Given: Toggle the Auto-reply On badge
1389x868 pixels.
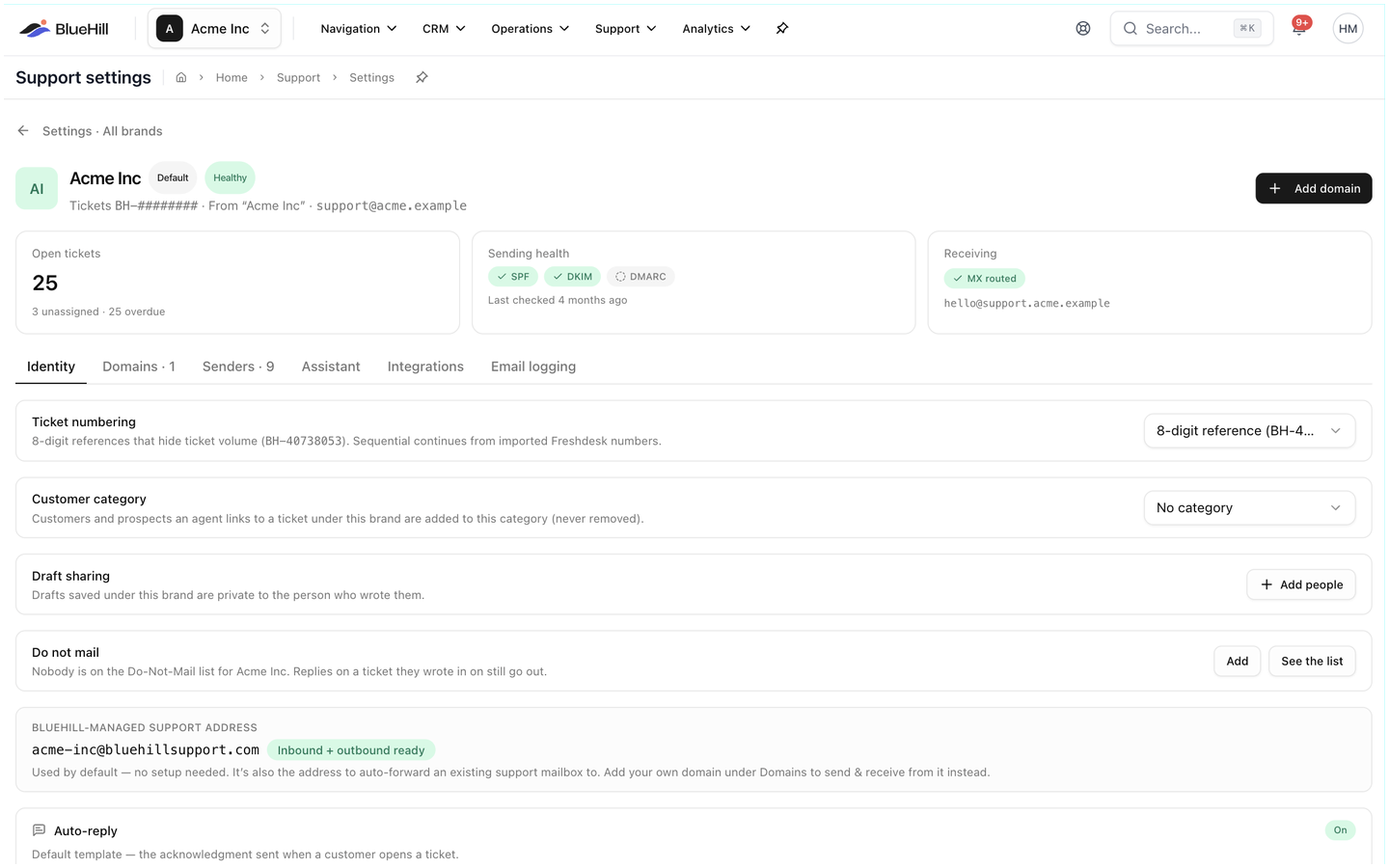Looking at the screenshot, I should click(1340, 830).
